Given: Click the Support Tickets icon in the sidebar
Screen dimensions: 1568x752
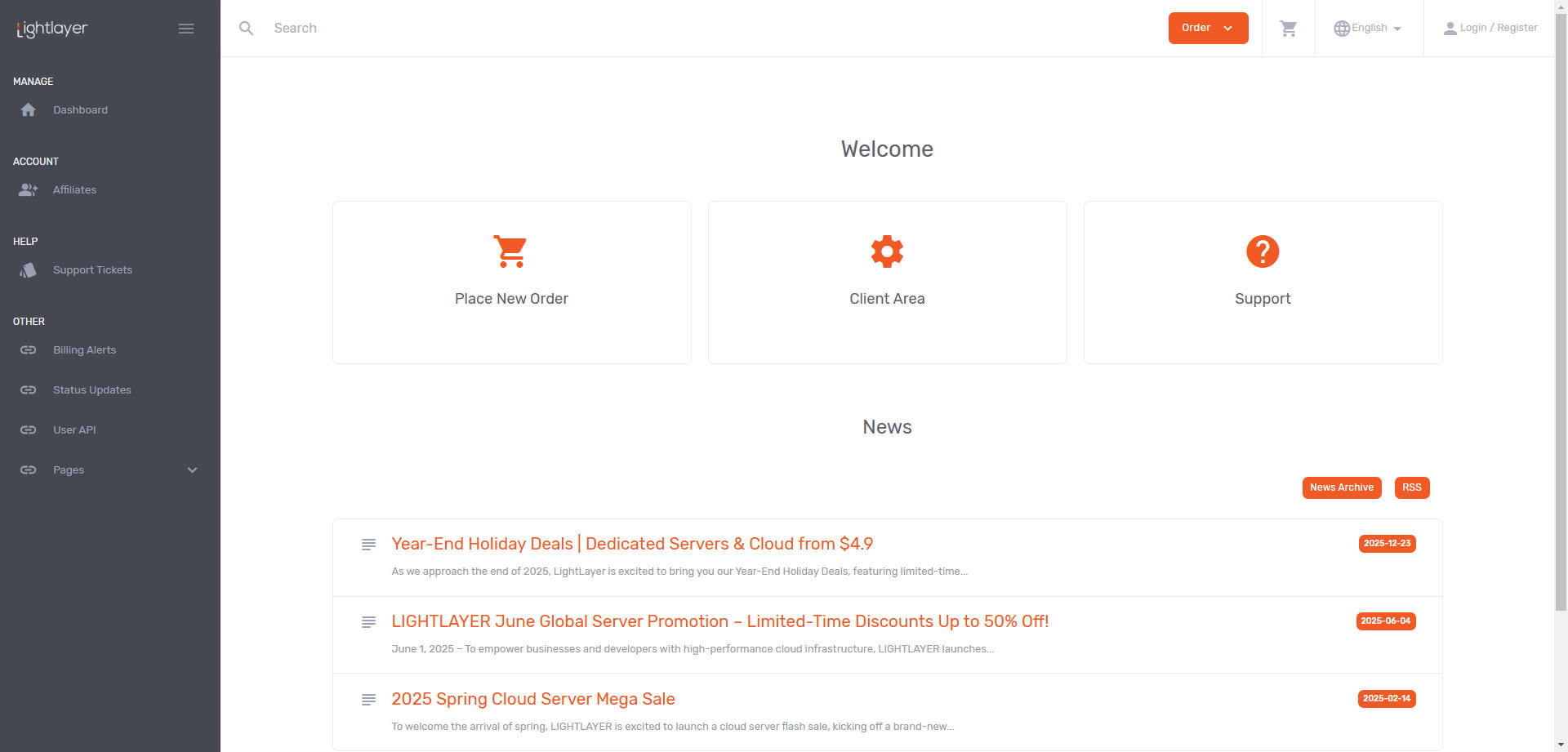Looking at the screenshot, I should (29, 270).
